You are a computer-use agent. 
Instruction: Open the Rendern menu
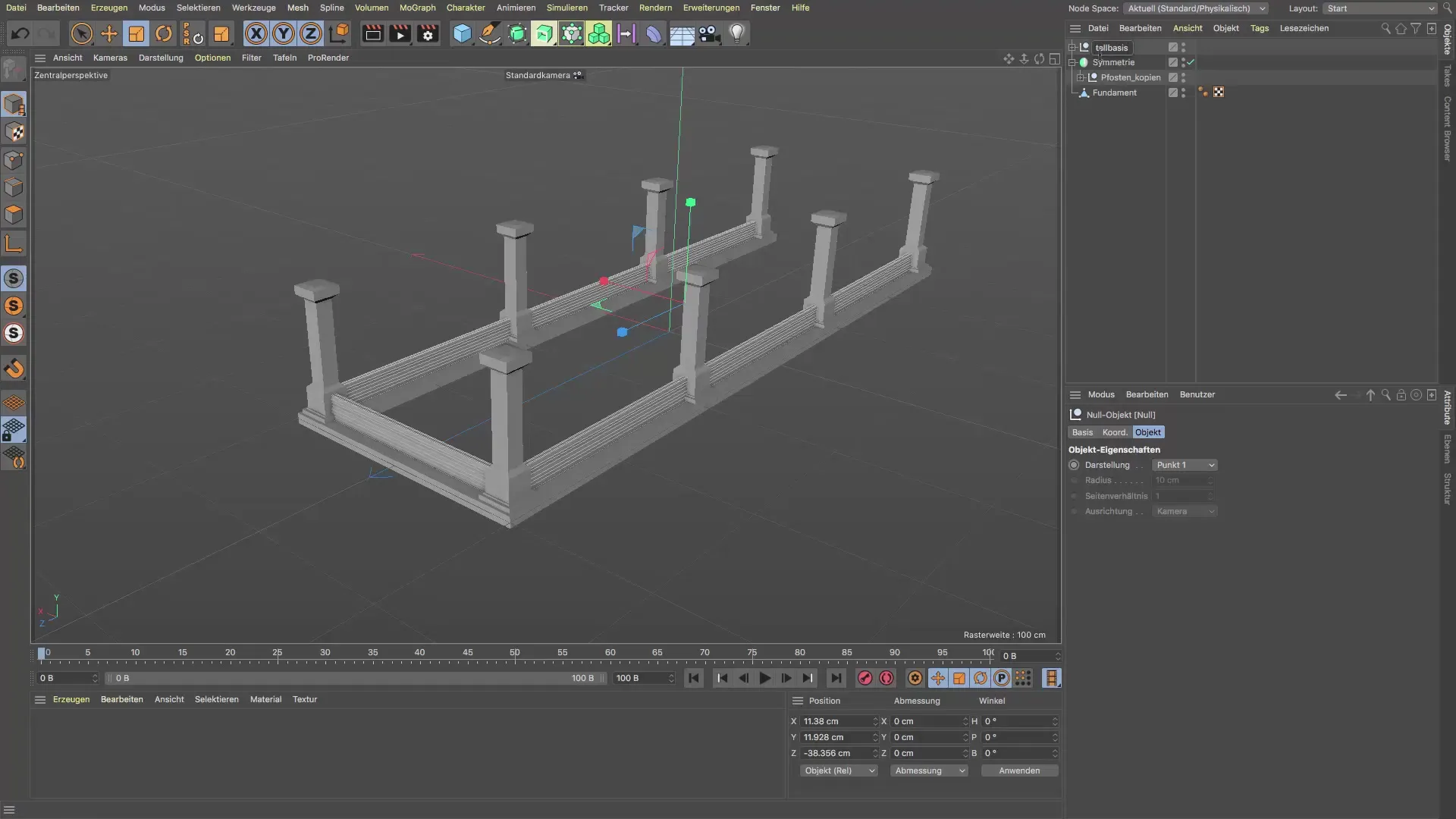[x=655, y=8]
